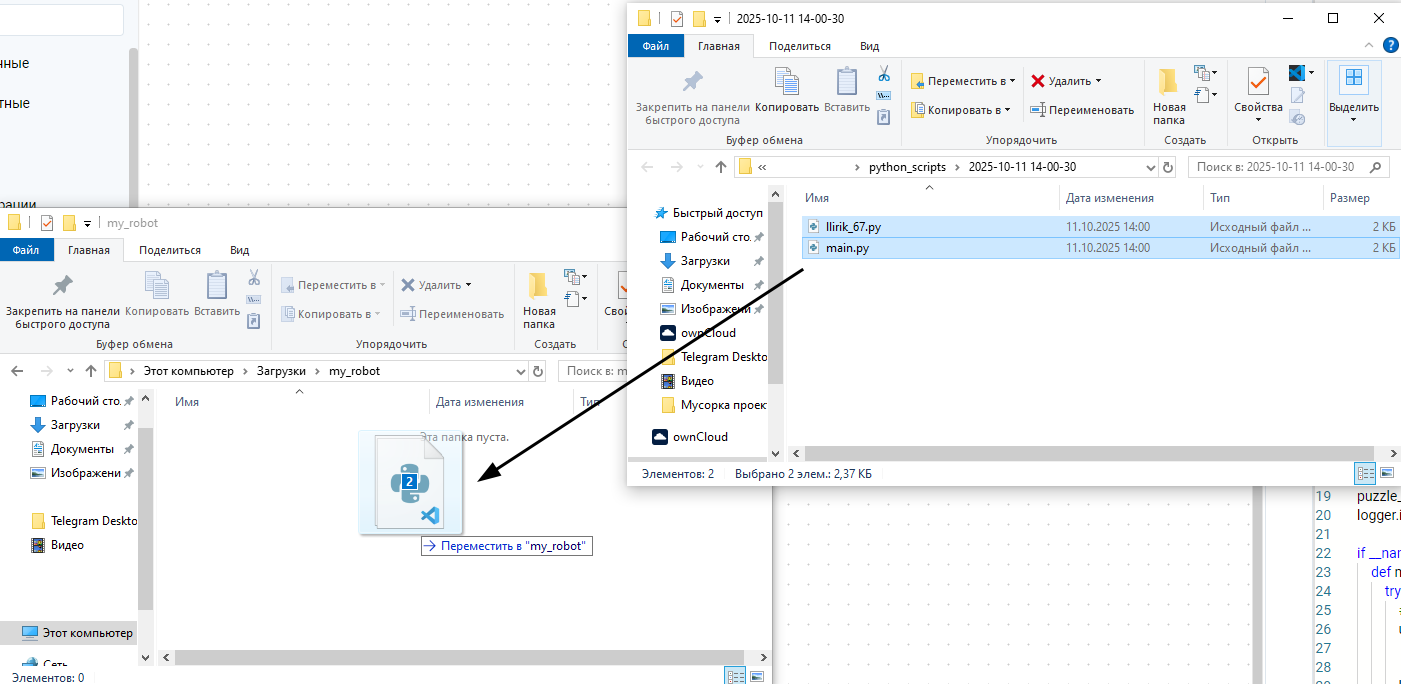
Task: Expand Переместить в dropdown in 2025-10-11 window
Action: point(1012,81)
